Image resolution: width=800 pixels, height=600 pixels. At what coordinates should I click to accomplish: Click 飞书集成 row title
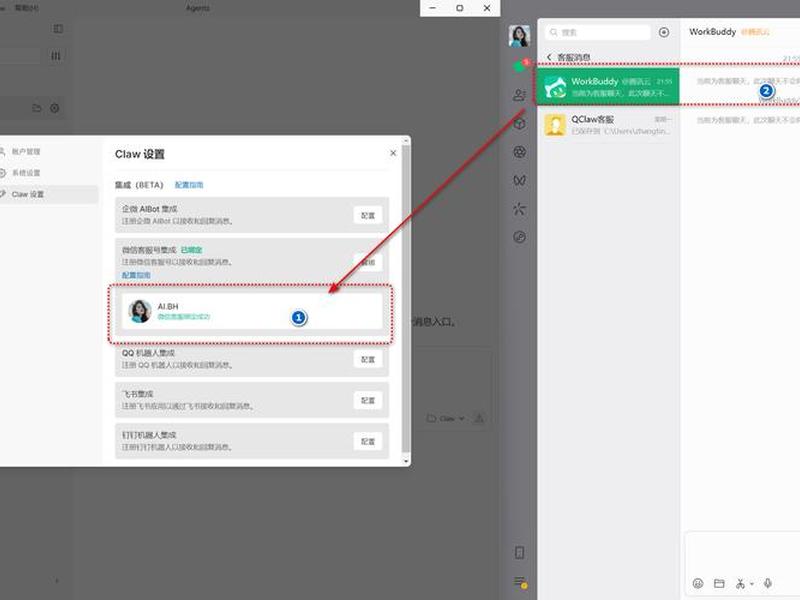[x=137, y=393]
